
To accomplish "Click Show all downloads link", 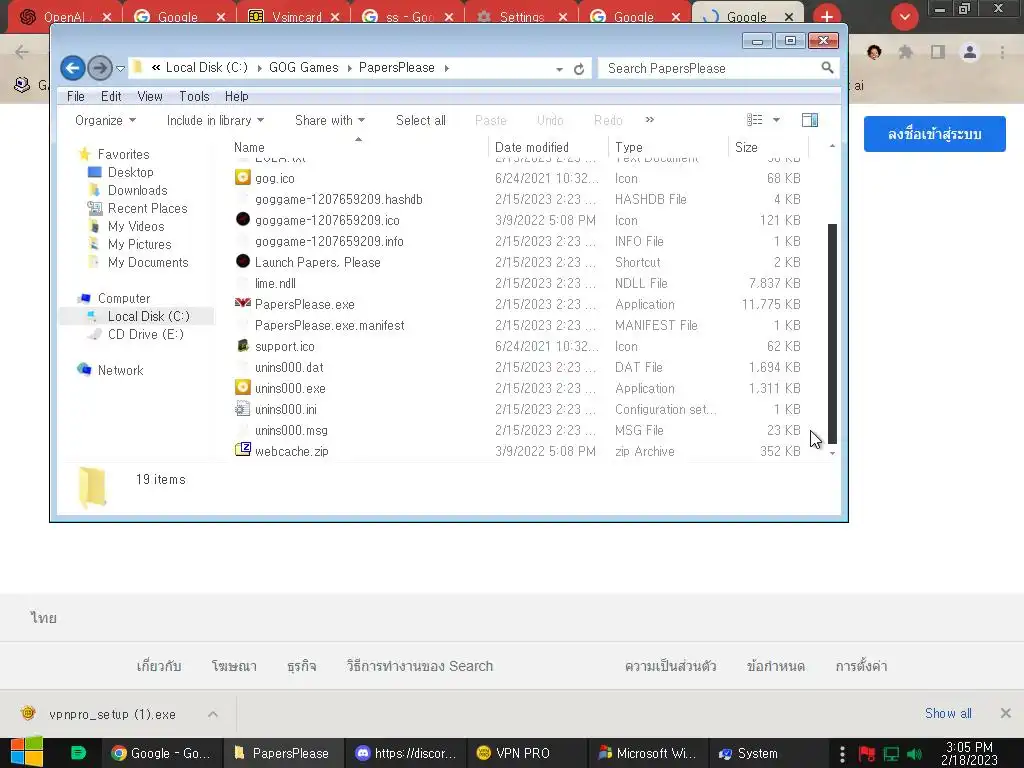I will pos(948,713).
